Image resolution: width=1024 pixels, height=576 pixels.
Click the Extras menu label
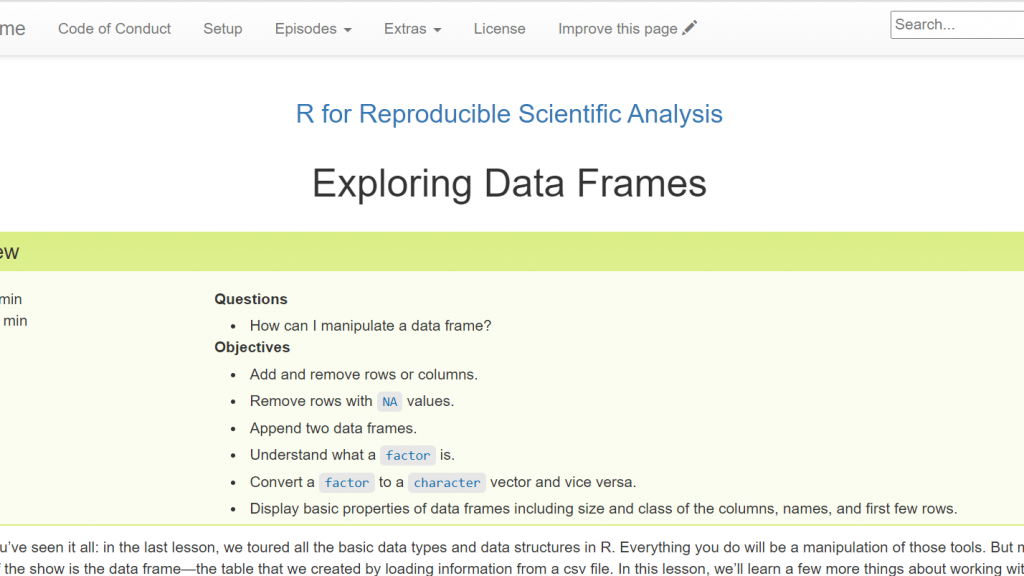405,29
